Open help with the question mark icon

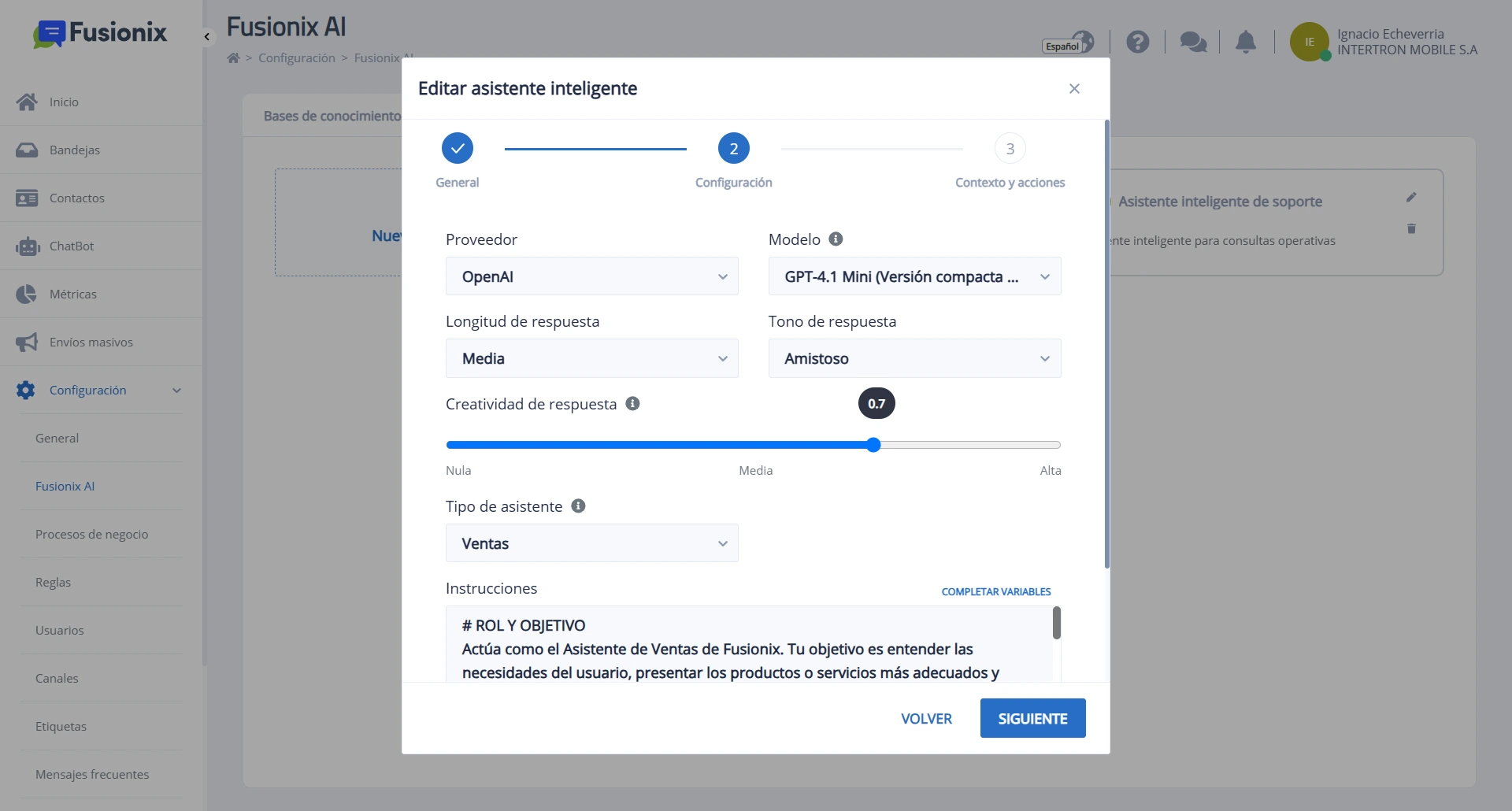pos(1137,42)
